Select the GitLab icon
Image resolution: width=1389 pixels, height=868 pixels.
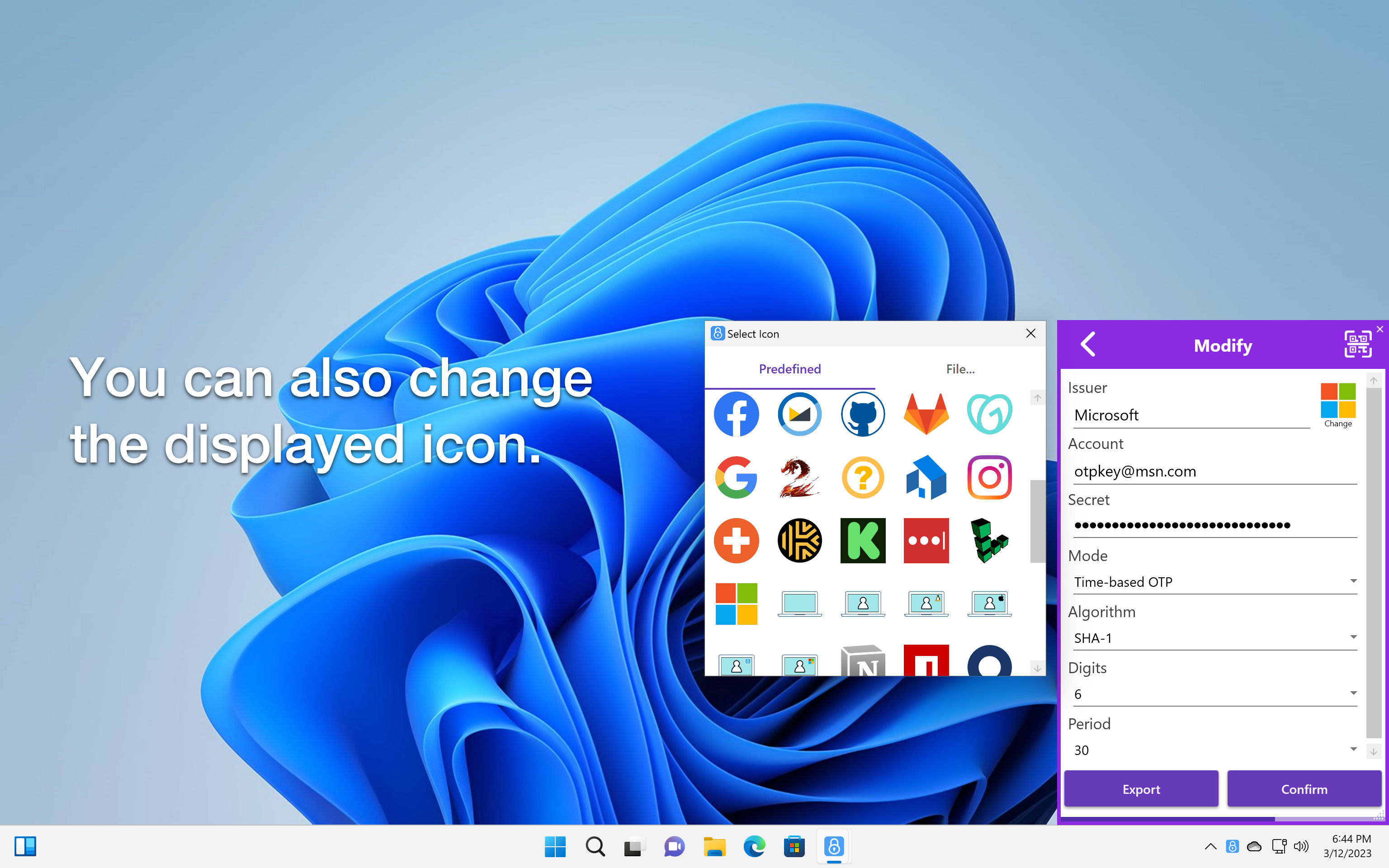click(926, 414)
